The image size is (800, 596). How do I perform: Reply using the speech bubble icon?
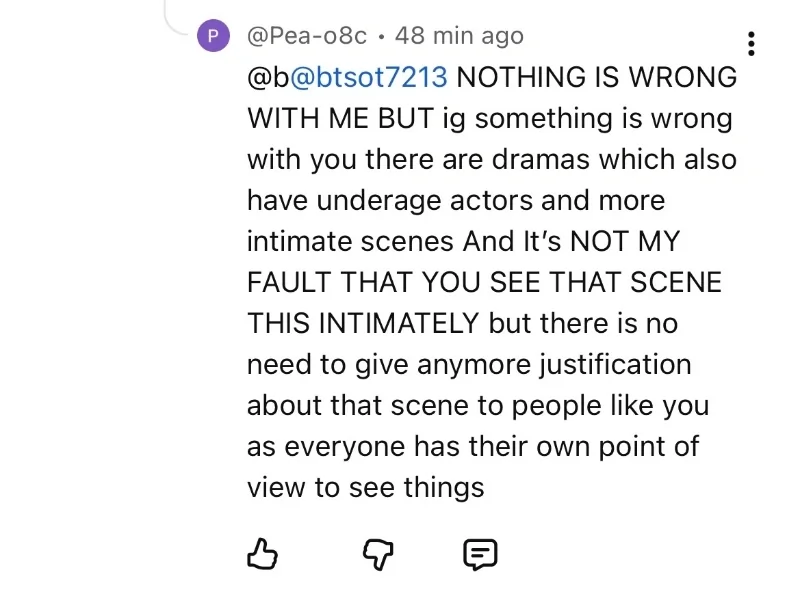pyautogui.click(x=480, y=552)
